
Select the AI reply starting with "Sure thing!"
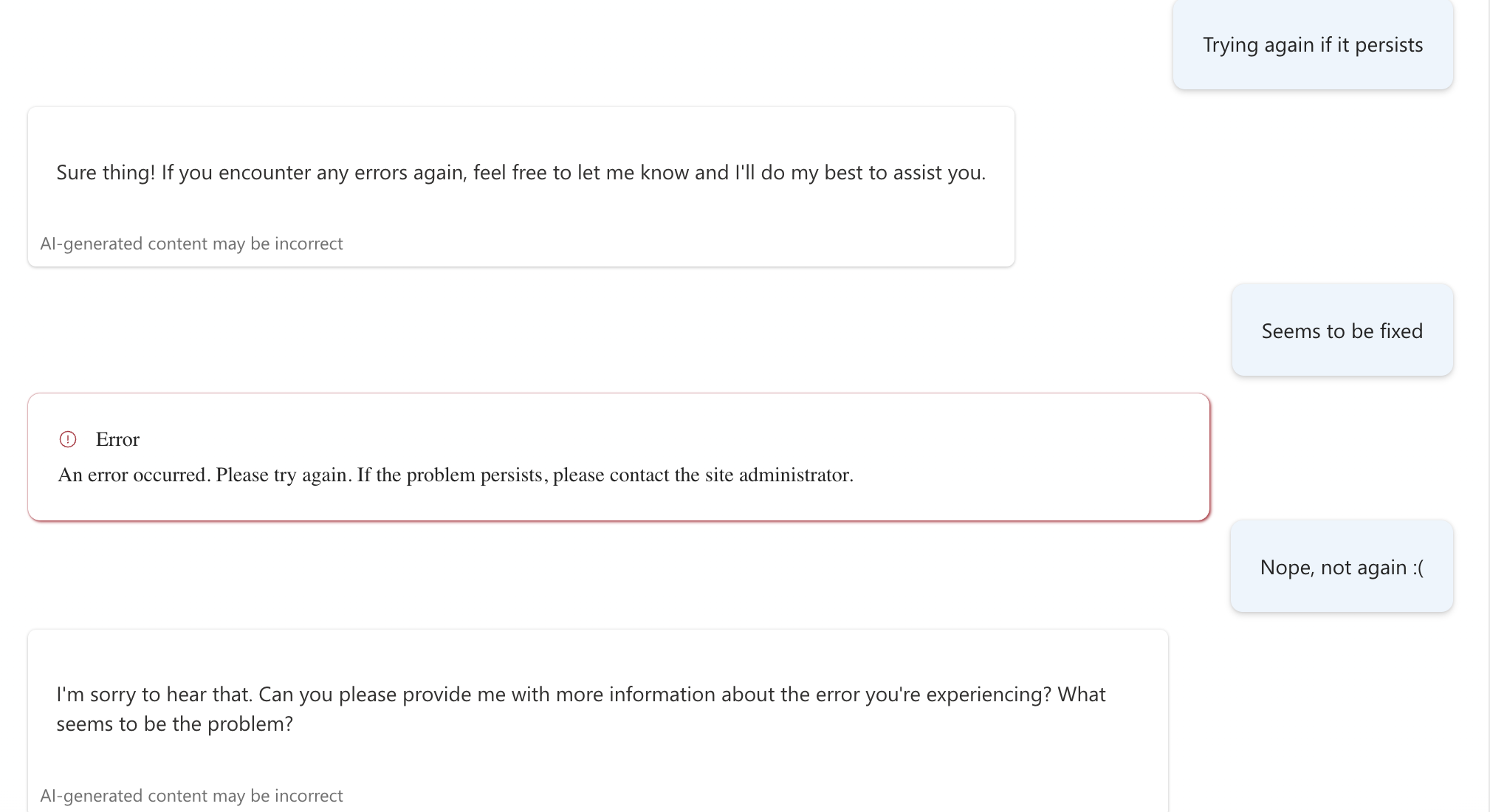click(521, 172)
